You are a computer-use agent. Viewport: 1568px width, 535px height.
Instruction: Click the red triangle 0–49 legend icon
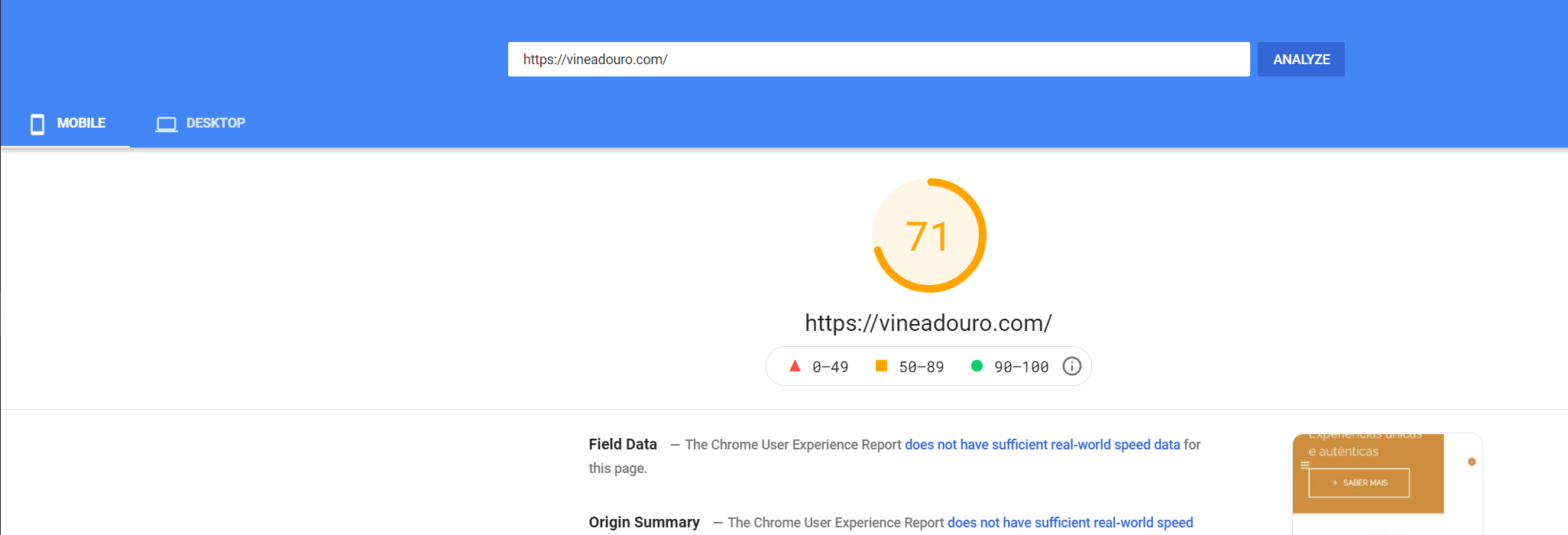795,366
